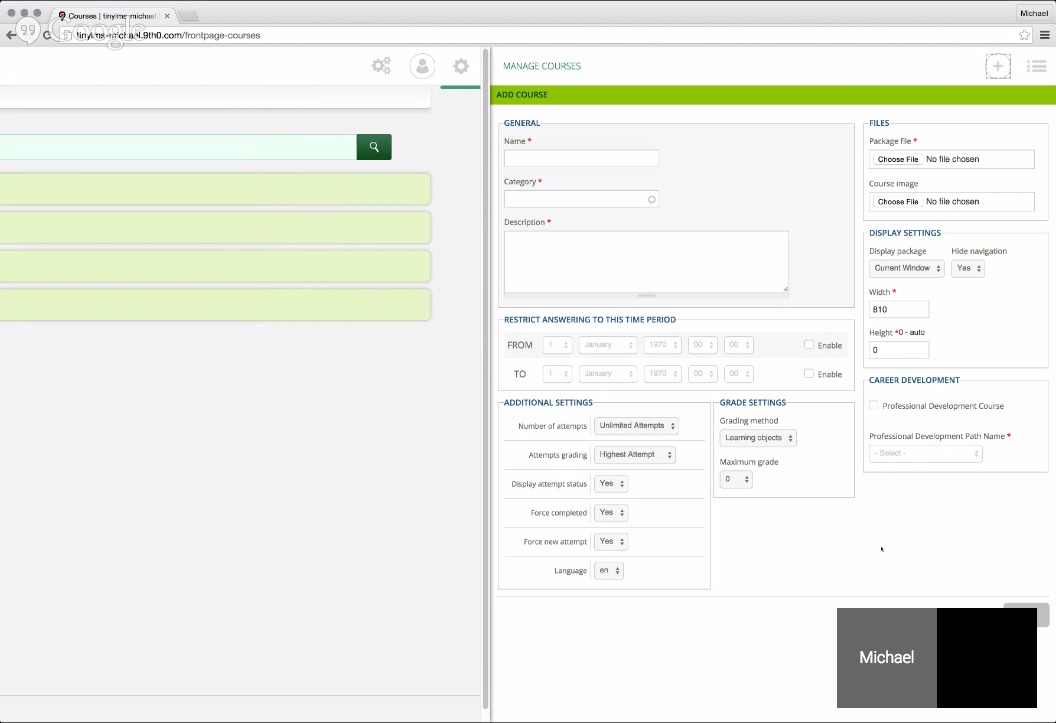Open the new tab button
Viewport: 1056px width, 723px height.
(188, 16)
